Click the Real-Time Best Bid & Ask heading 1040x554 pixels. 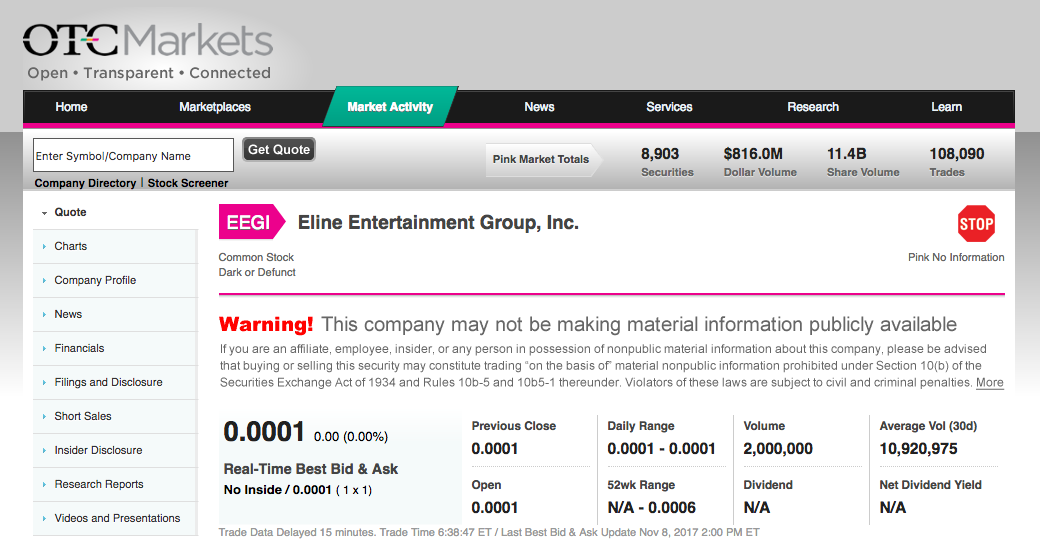click(310, 469)
